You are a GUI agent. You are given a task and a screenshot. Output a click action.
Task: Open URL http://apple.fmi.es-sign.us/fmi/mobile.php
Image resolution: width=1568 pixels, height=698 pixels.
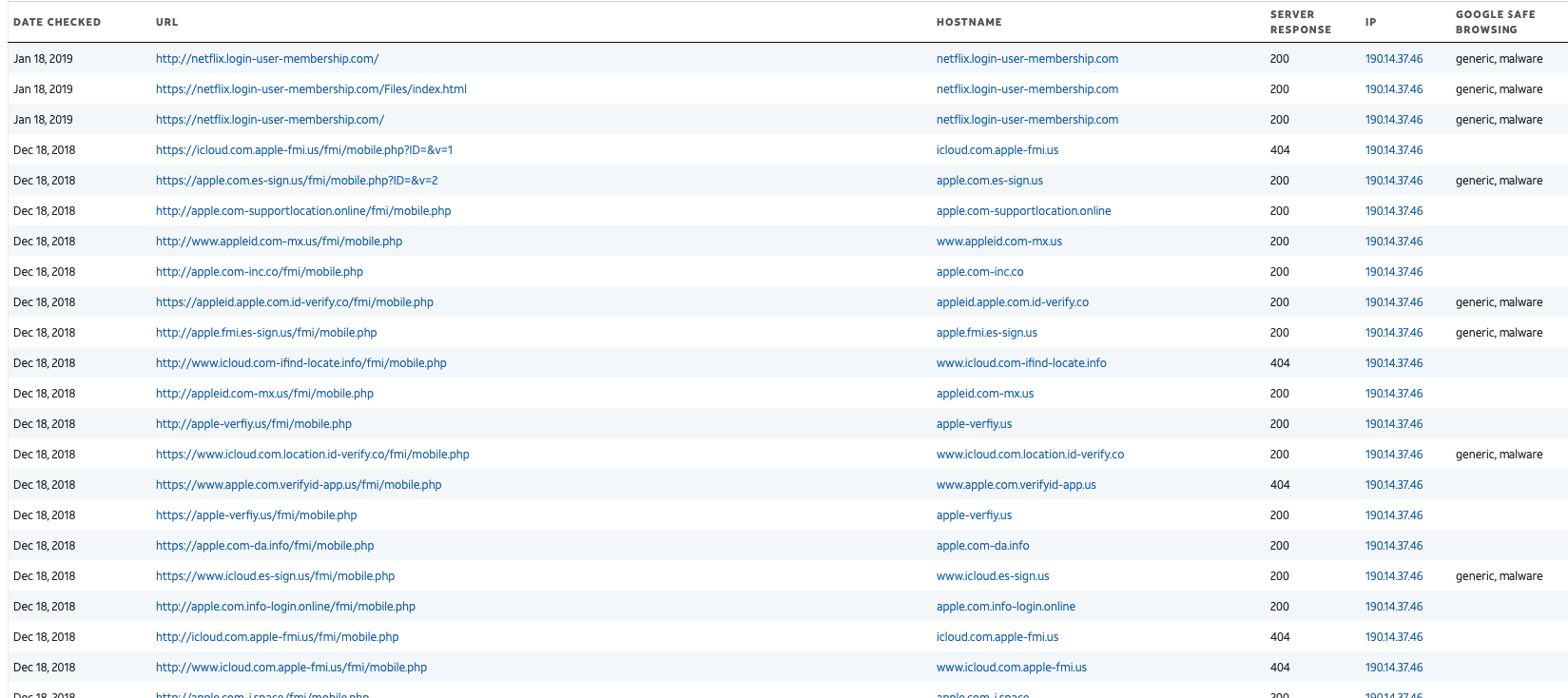pos(266,333)
